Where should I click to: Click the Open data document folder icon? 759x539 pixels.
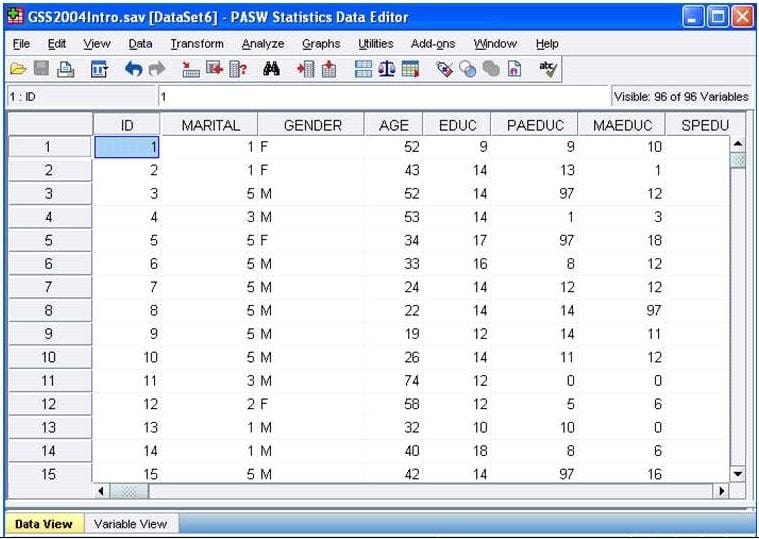coord(18,69)
